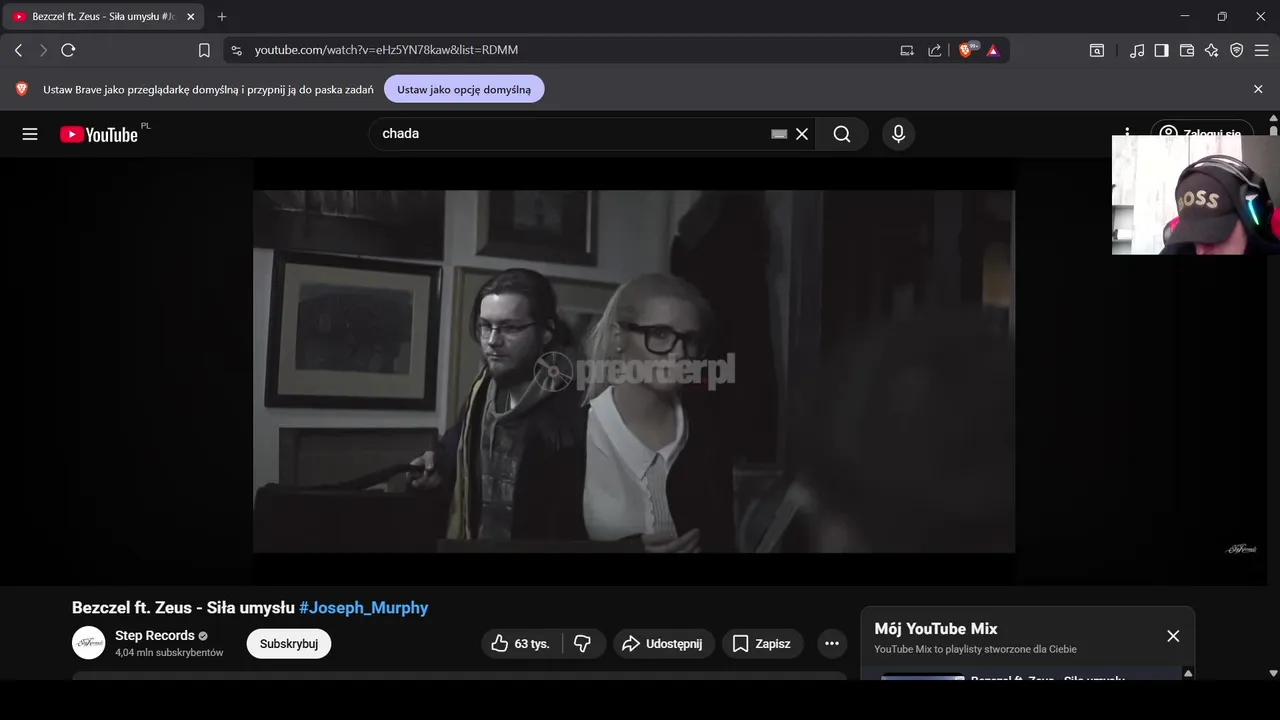Open Brave Leo AI sparkle icon
Image resolution: width=1280 pixels, height=720 pixels.
[x=1212, y=50]
